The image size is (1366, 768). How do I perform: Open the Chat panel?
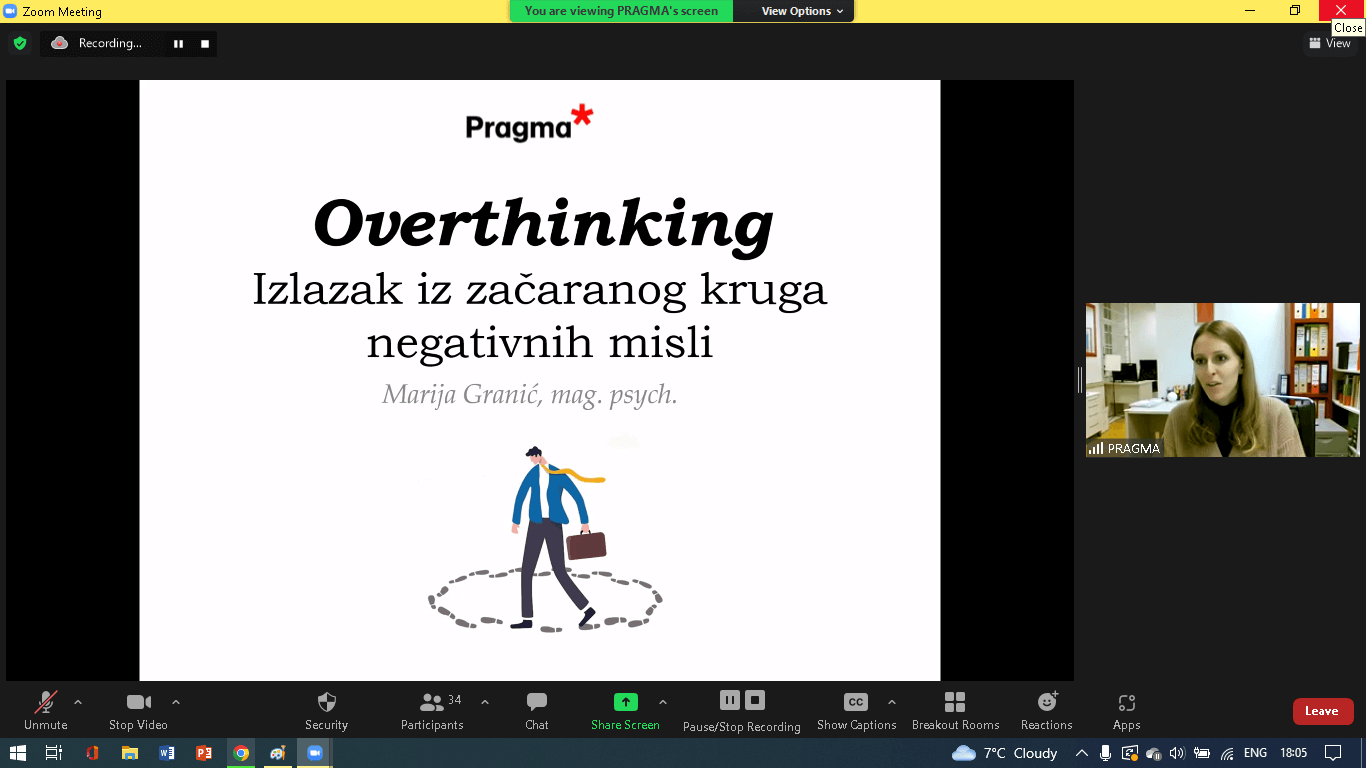pyautogui.click(x=537, y=711)
